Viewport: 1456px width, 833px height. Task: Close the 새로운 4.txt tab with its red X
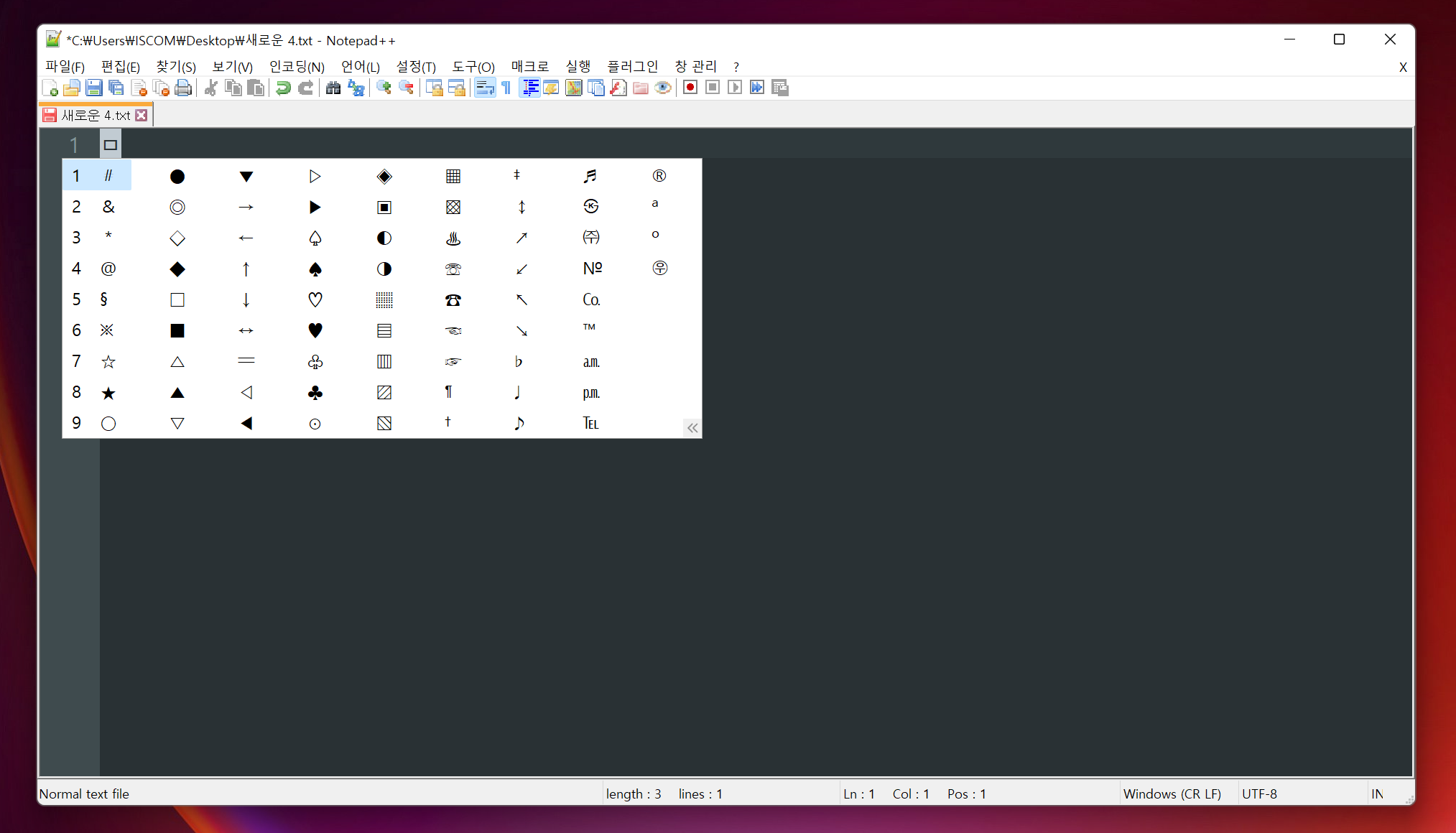(x=142, y=115)
